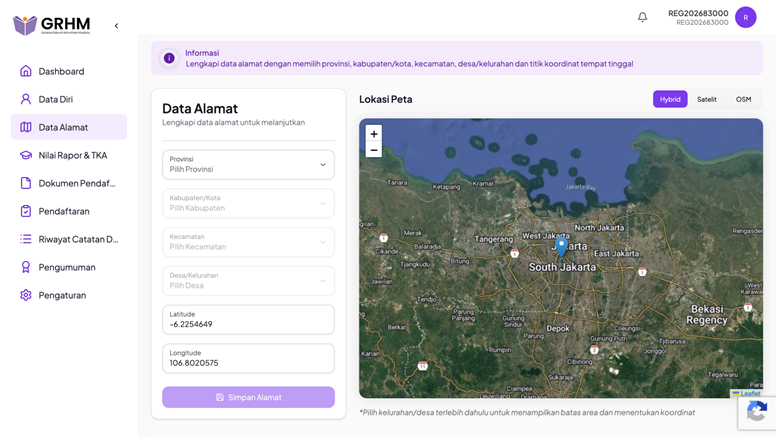Viewport: 776px width, 437px height.
Task: Click the REG202683000 username text
Action: [x=698, y=13]
